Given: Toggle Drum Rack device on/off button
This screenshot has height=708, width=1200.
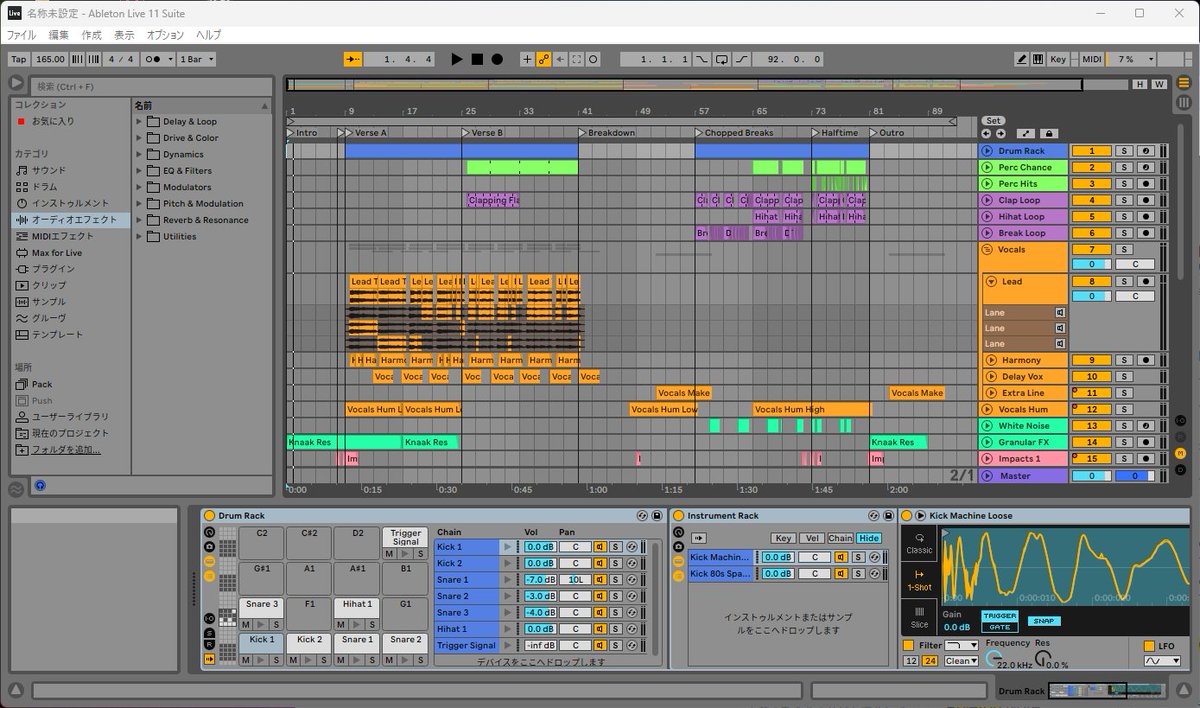Looking at the screenshot, I should pos(209,516).
